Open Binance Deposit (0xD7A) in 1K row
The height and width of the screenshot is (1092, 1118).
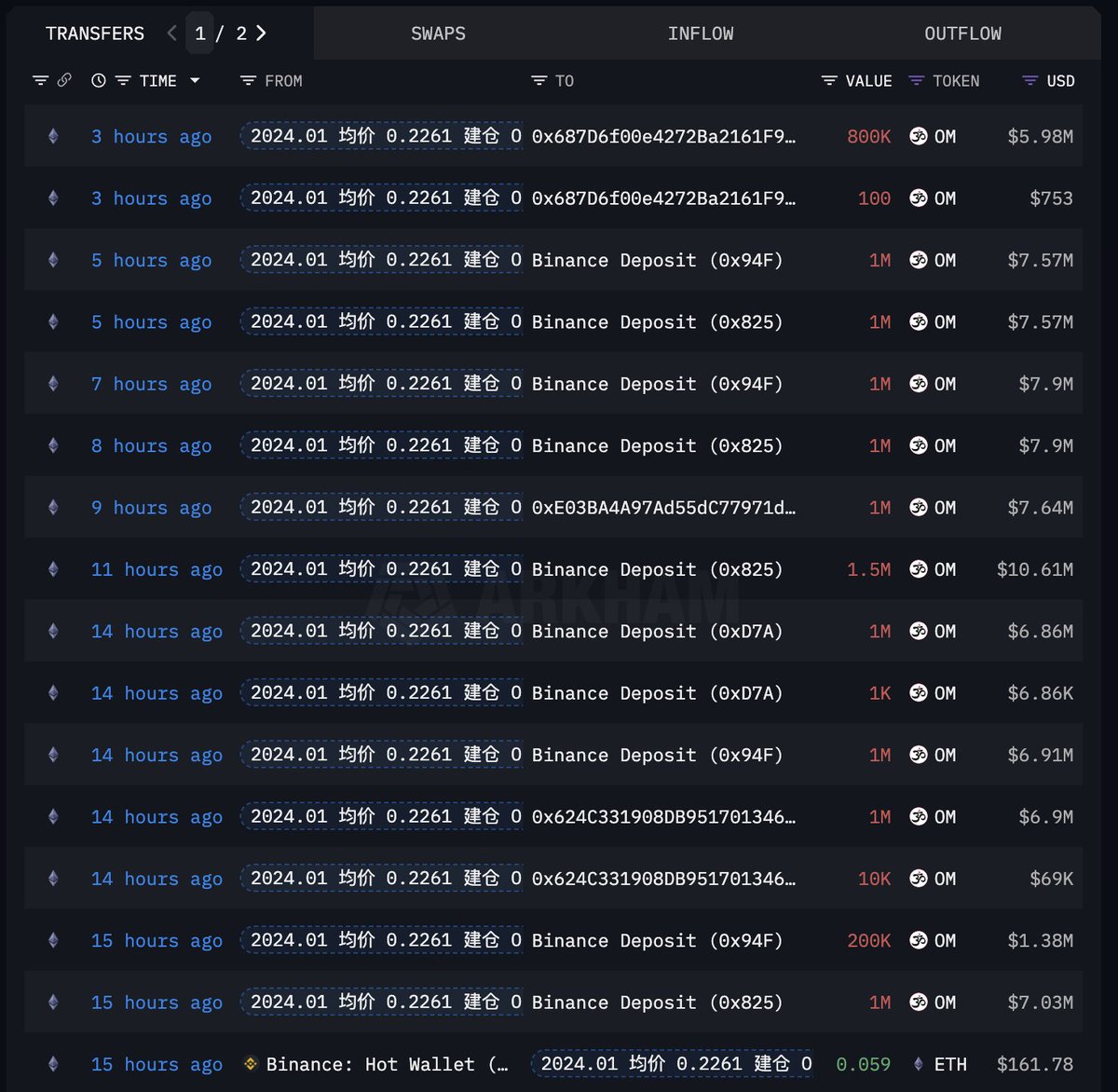(x=657, y=693)
